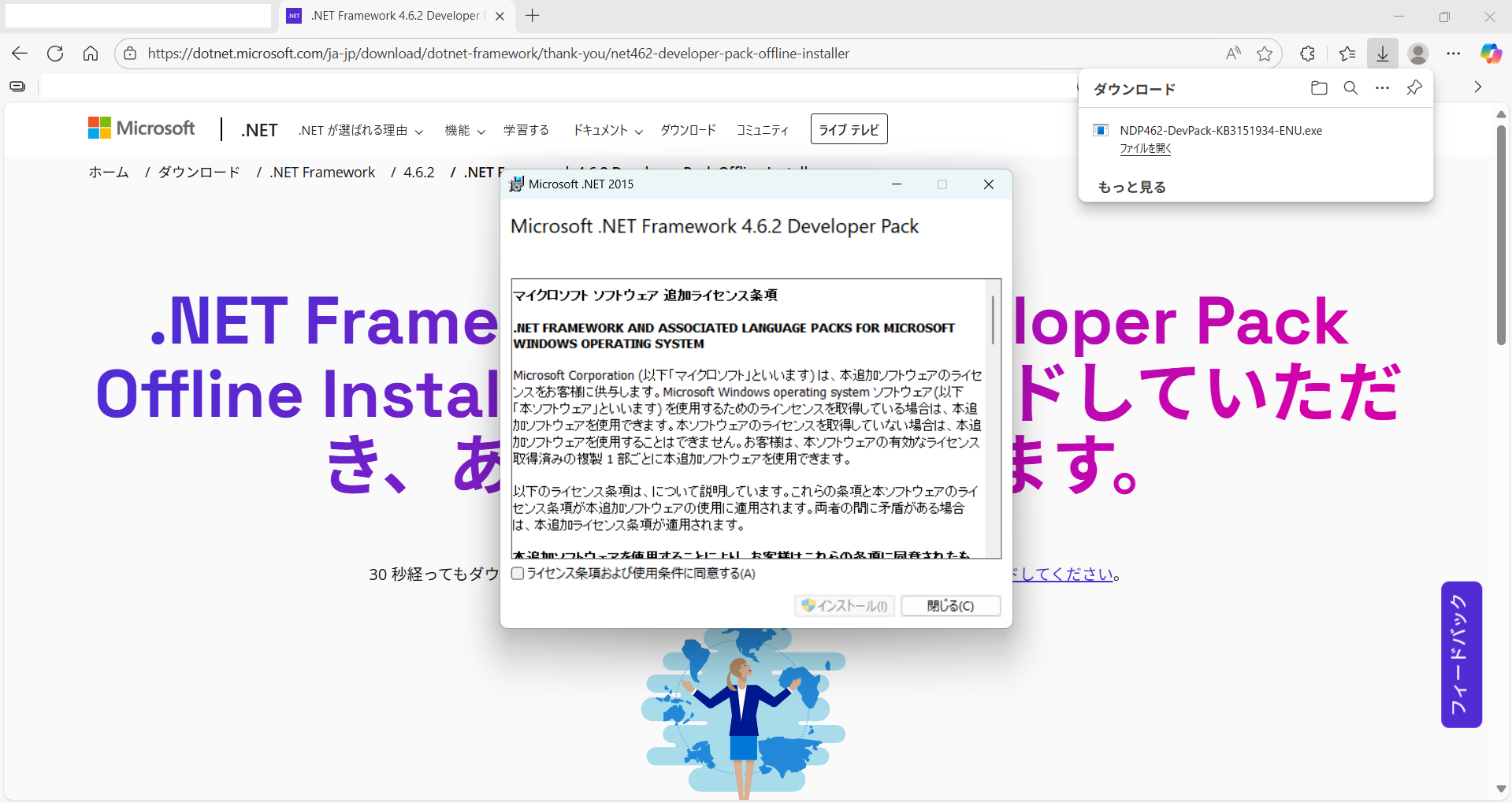
Task: Expand the ドキュメント dropdown menu
Action: (607, 130)
